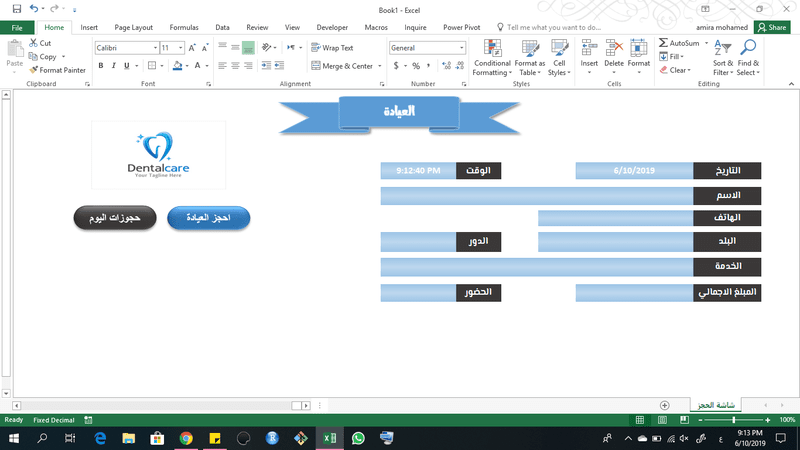Screen dimensions: 800x450
Task: Apply center horizontal alignment
Action: click(235, 65)
